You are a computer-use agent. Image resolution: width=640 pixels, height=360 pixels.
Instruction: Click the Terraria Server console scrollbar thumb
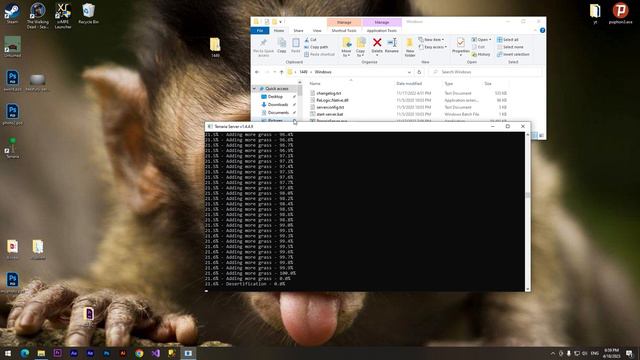pyautogui.click(x=528, y=195)
